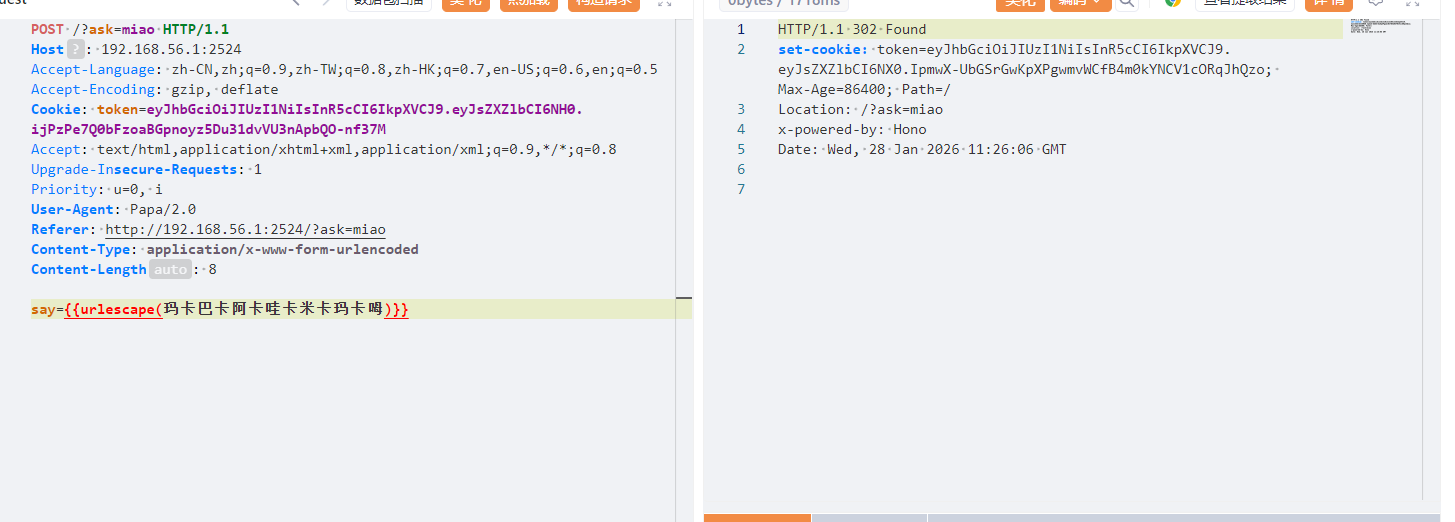This screenshot has height=522, width=1455.
Task: Expand the request editor to fullscreen
Action: 664,3
